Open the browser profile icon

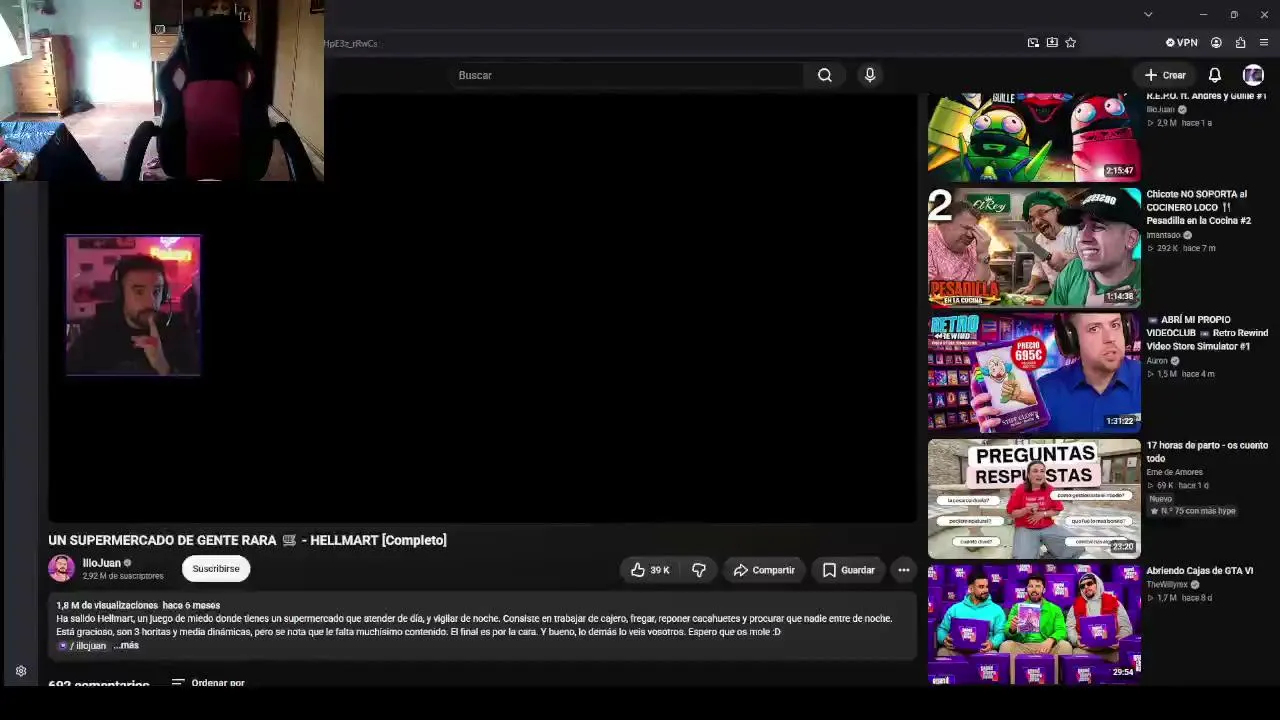pos(1216,43)
